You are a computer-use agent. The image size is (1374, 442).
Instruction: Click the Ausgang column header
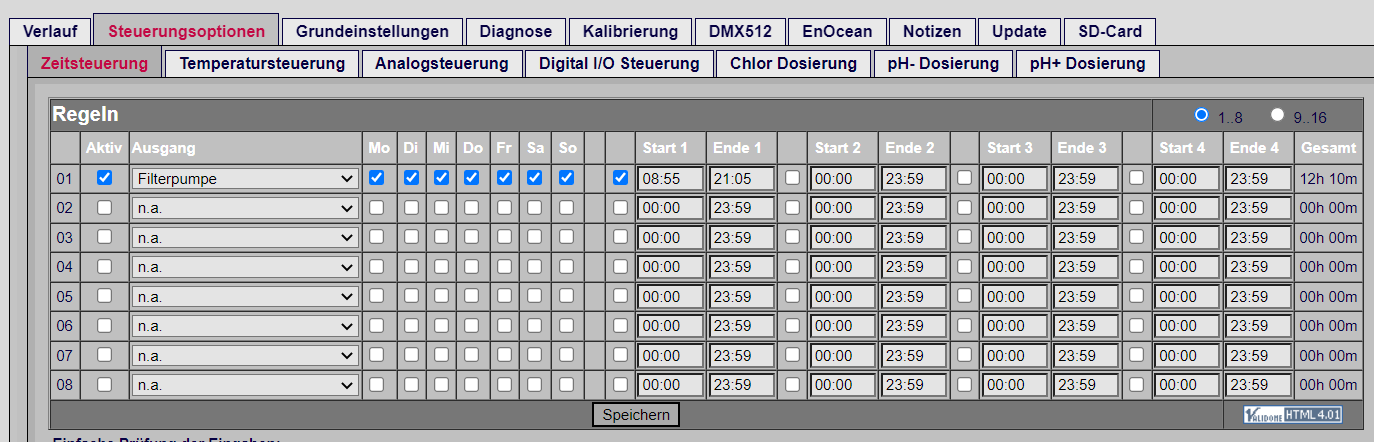pyautogui.click(x=164, y=148)
